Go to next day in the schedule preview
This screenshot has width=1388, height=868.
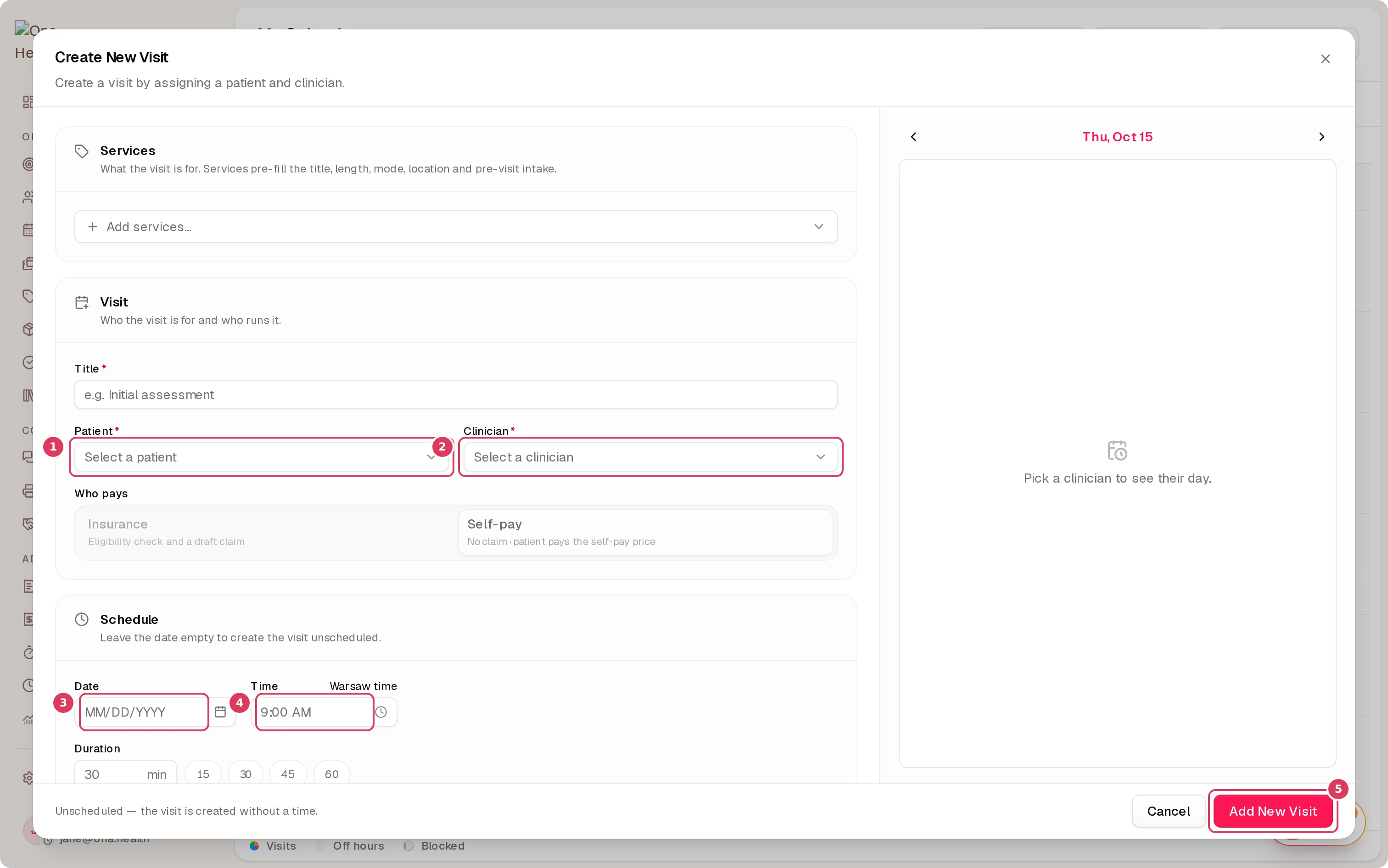click(1321, 137)
